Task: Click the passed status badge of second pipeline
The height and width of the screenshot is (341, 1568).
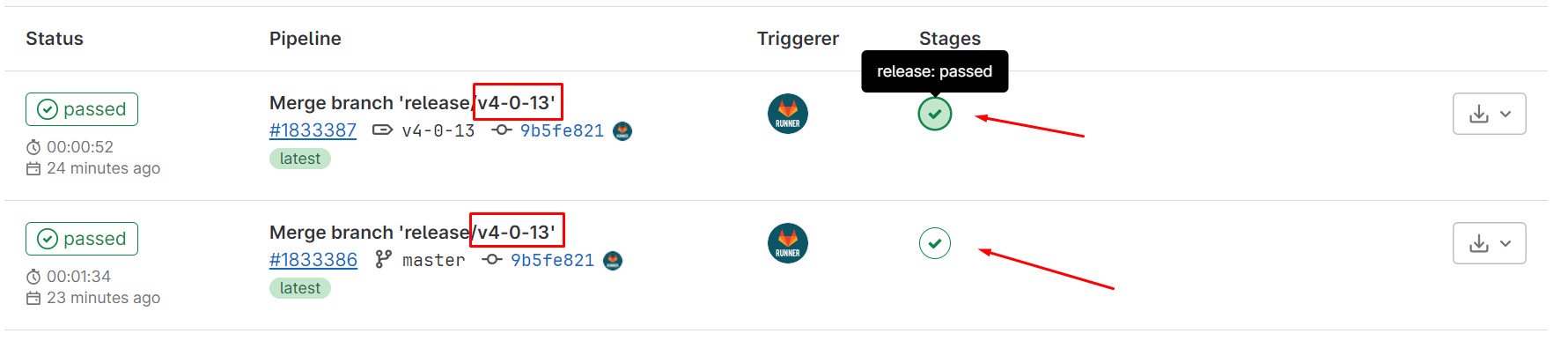Action: pyautogui.click(x=82, y=239)
